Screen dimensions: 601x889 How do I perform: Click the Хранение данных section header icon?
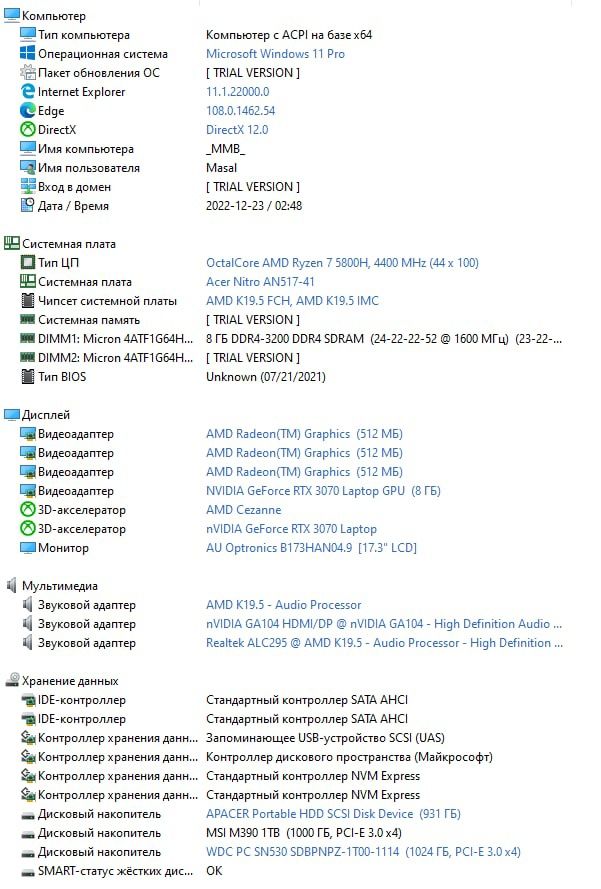tap(12, 680)
